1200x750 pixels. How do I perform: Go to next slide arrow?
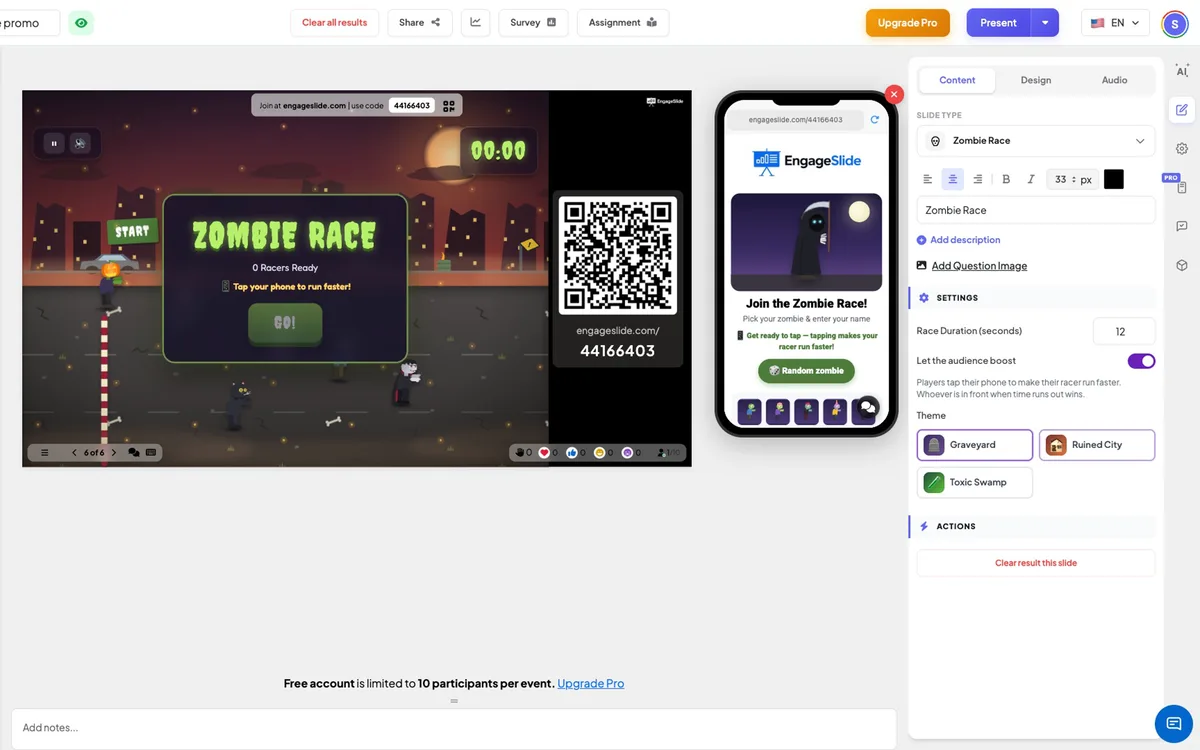point(114,453)
